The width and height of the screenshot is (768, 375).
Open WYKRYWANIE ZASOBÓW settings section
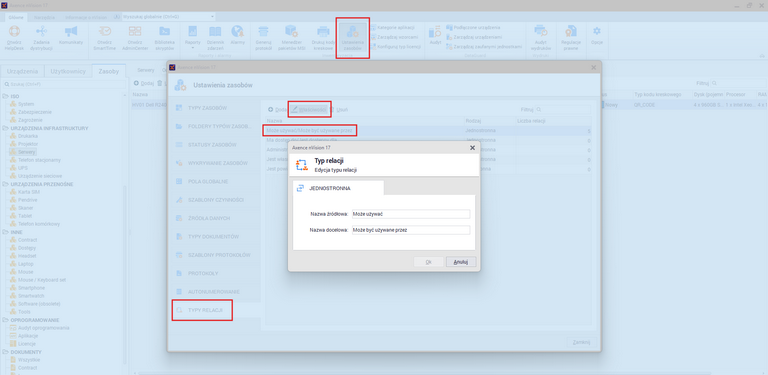point(214,163)
